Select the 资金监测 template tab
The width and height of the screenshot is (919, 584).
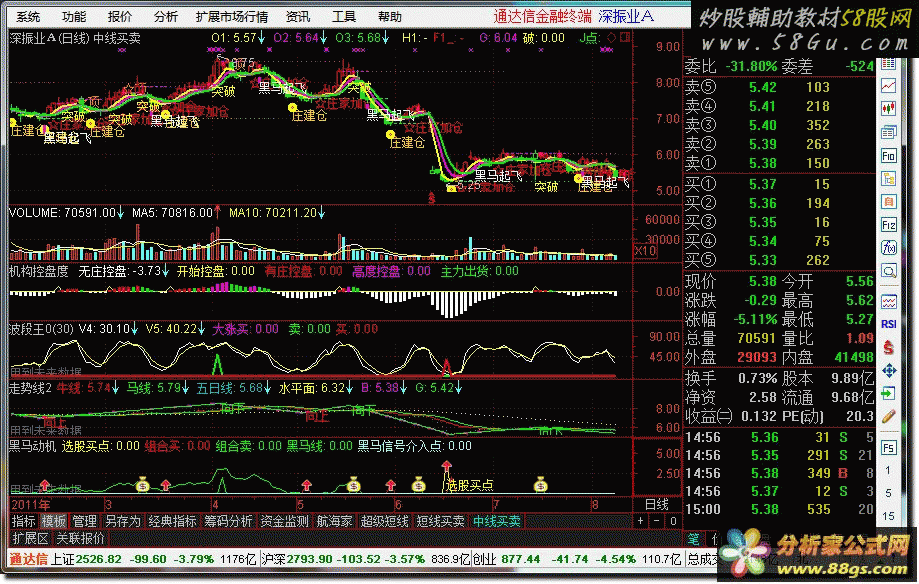coord(285,521)
